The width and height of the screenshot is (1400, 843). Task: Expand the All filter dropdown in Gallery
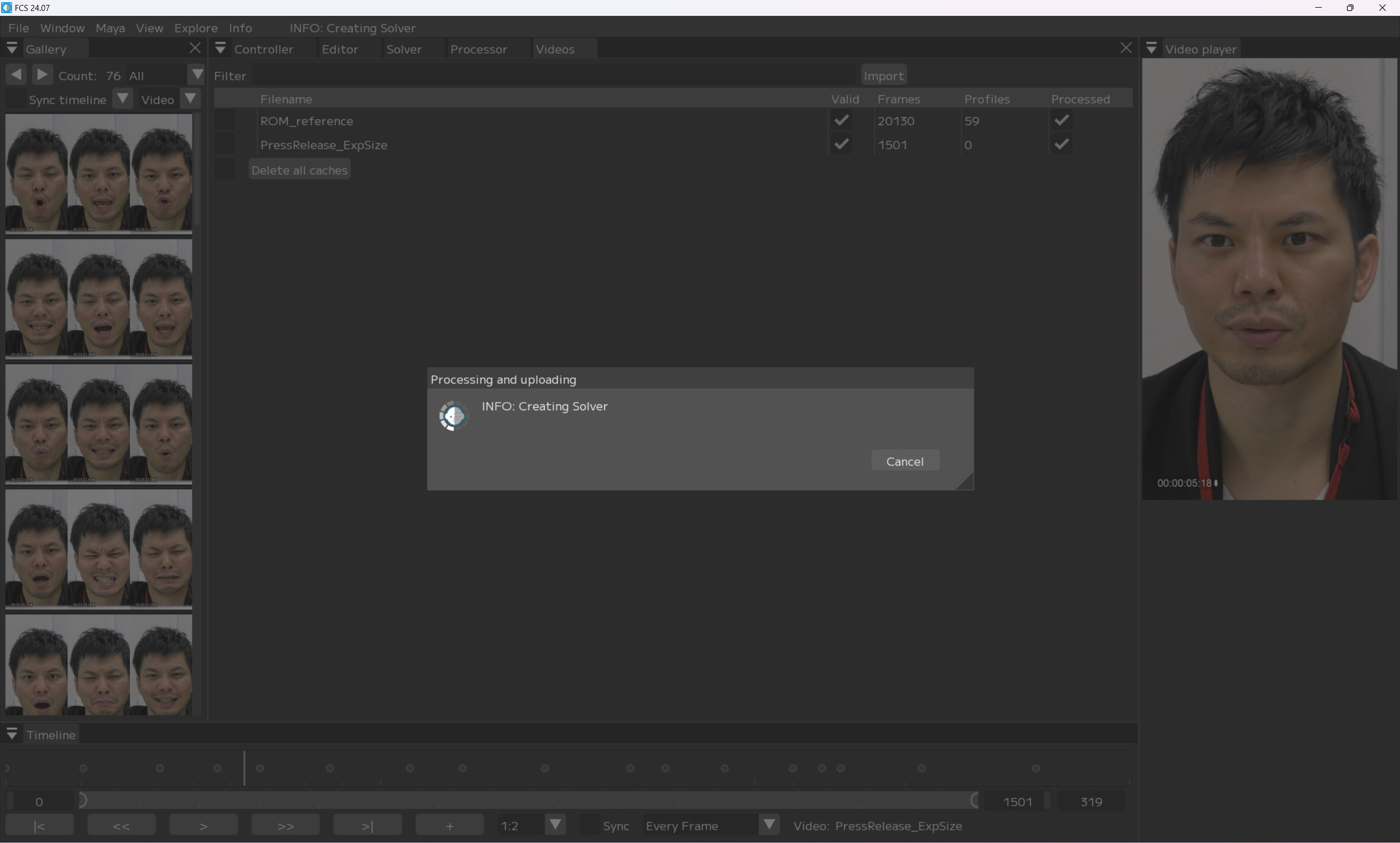196,74
